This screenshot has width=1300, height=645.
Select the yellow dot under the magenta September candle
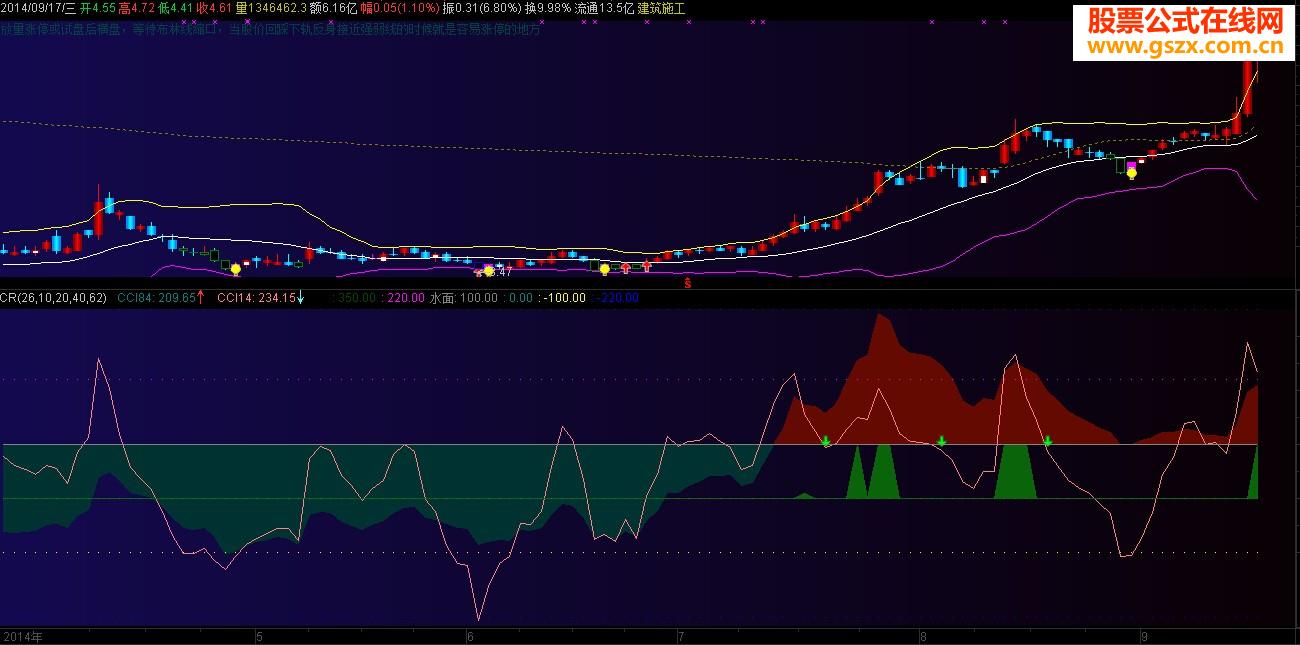click(1131, 173)
